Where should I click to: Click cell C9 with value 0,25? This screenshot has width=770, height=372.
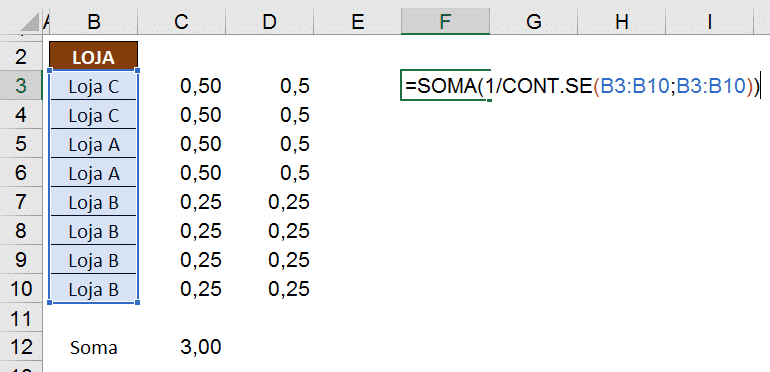point(182,260)
